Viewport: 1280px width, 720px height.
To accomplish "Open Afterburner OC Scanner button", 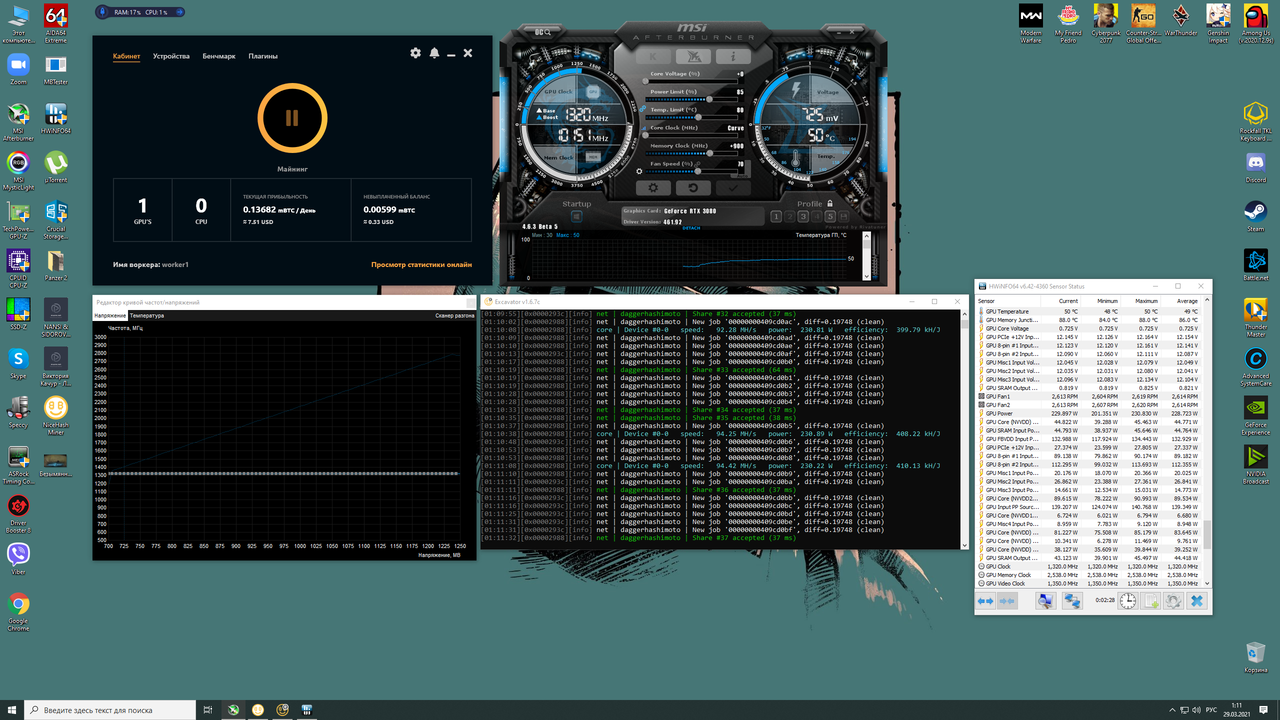I will point(542,33).
